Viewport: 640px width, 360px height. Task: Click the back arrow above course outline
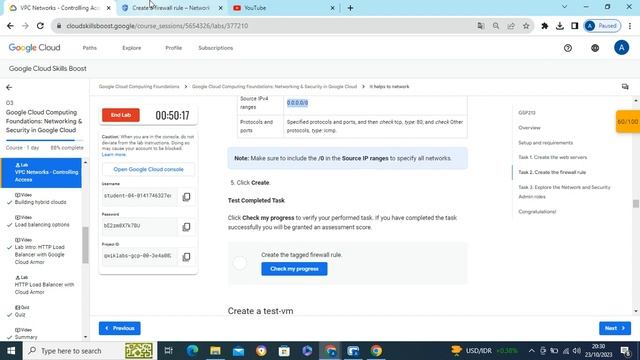coord(9,87)
